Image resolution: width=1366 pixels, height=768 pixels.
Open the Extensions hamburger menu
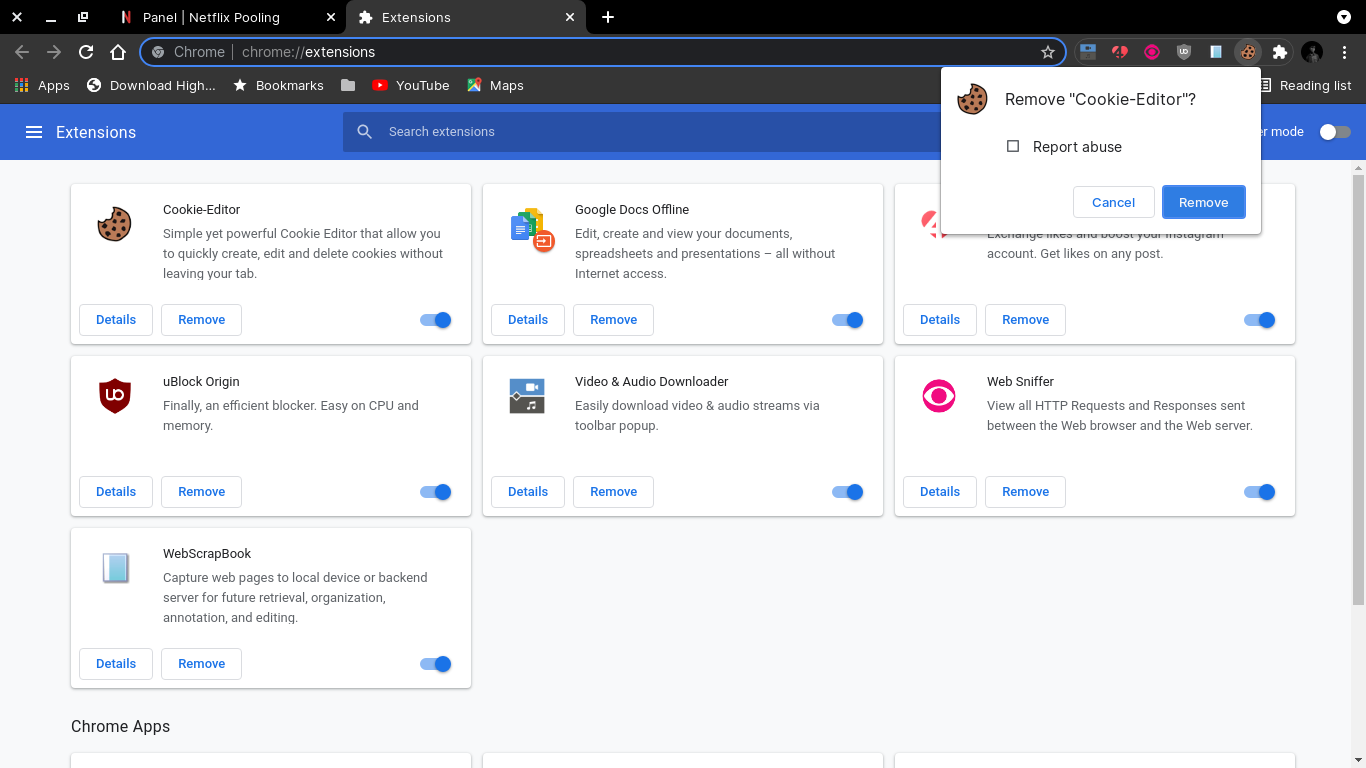pos(34,132)
